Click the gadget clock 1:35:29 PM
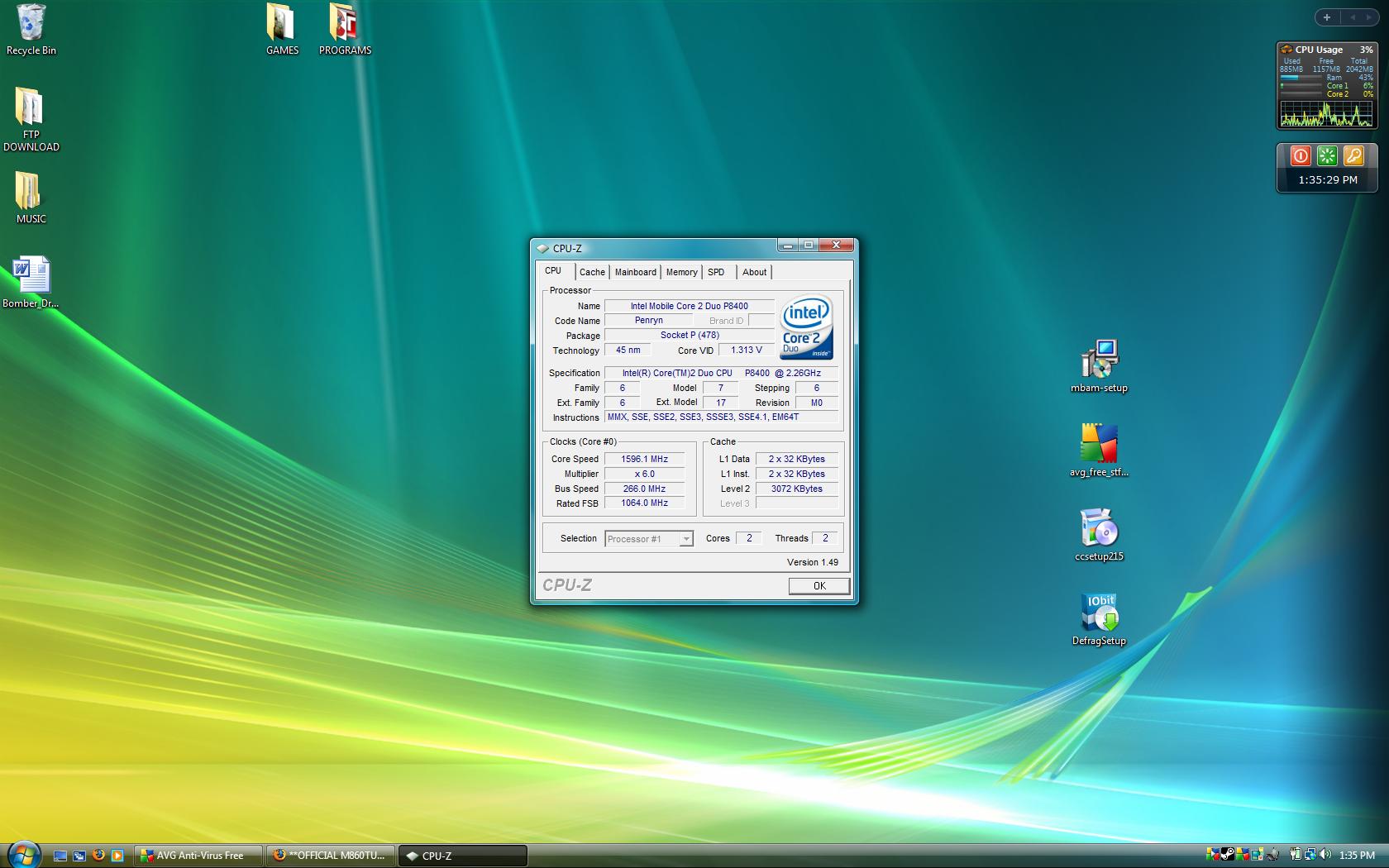Viewport: 1389px width, 868px height. click(x=1328, y=179)
